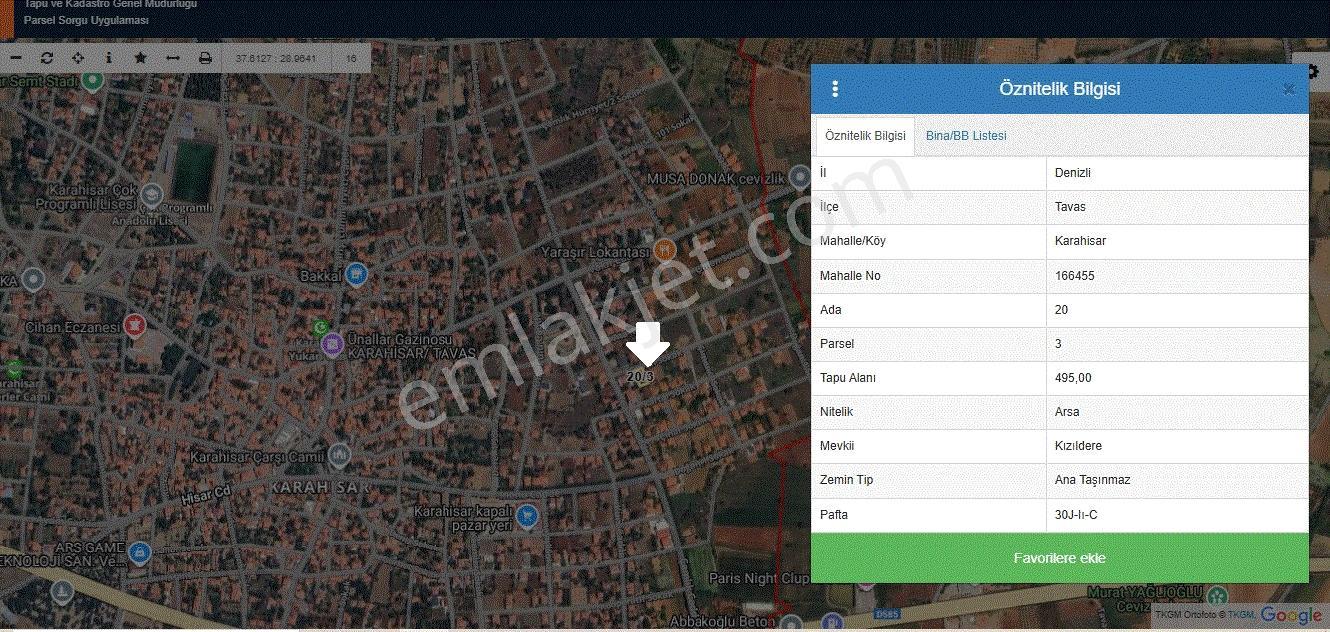Open favorites star icon in toolbar

coord(140,58)
